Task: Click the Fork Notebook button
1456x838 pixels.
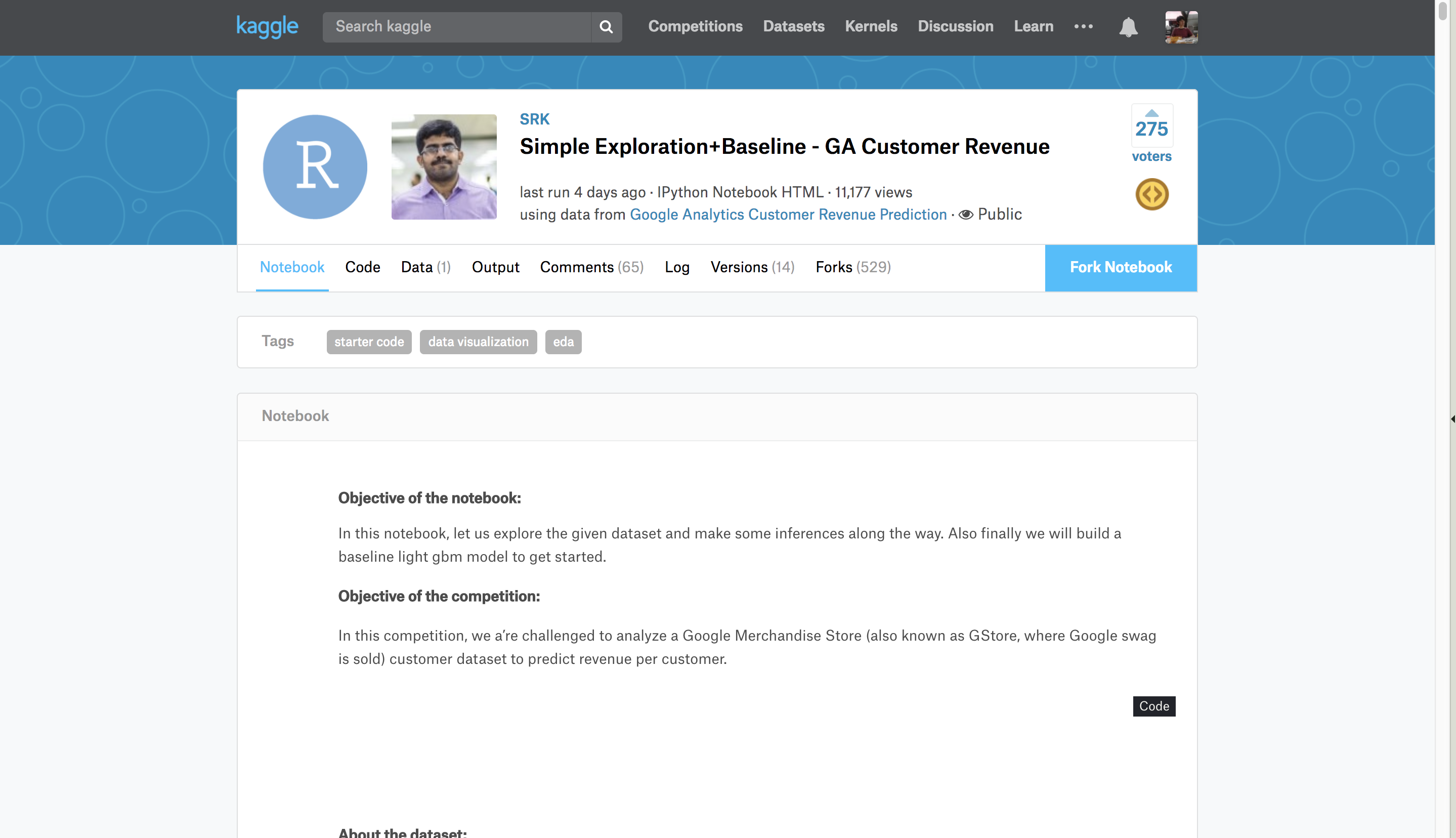Action: 1121,268
